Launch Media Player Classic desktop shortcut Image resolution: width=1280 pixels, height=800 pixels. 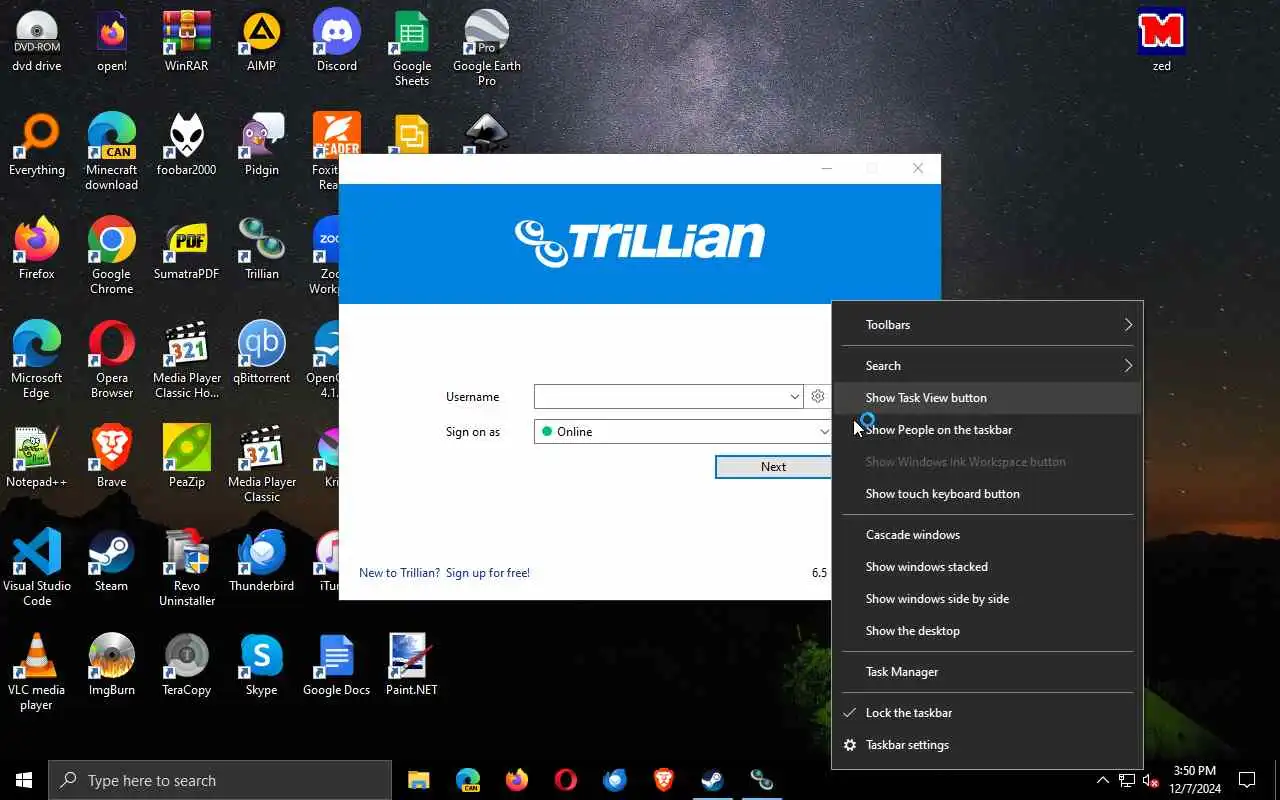(262, 464)
